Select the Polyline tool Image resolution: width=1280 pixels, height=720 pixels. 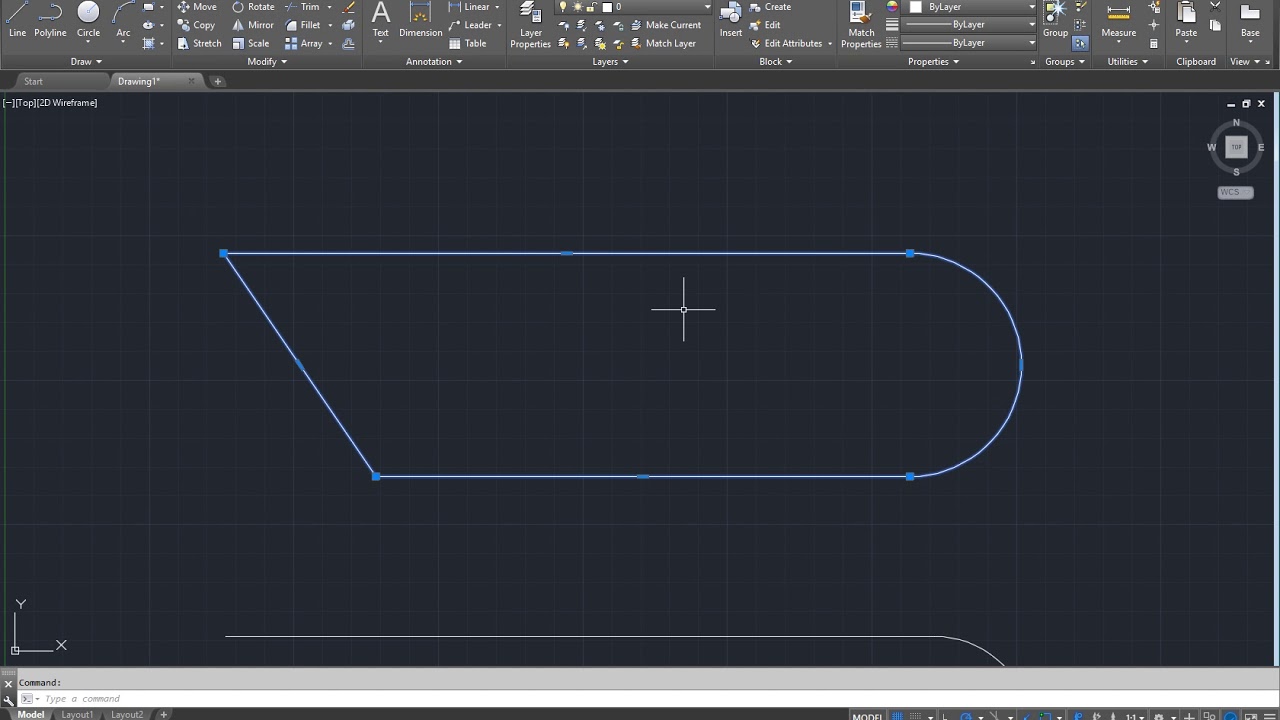[x=50, y=20]
